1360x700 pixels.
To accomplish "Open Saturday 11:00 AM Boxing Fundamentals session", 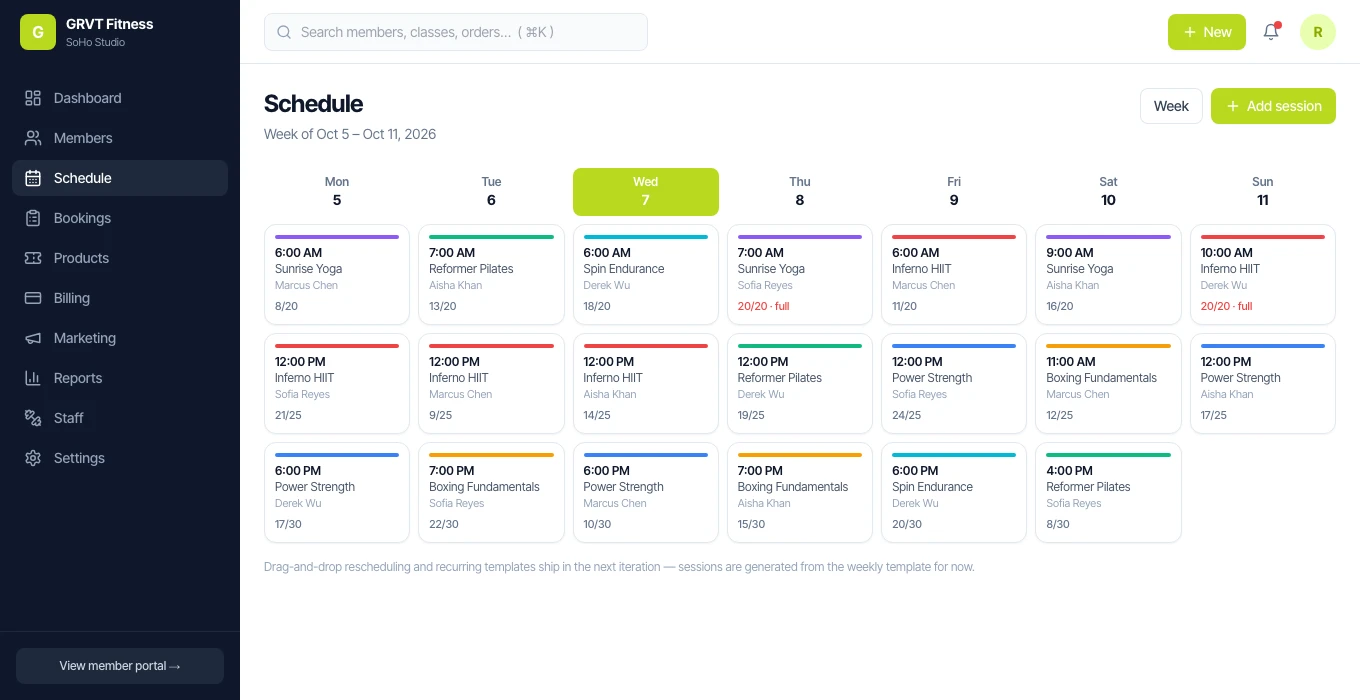I will pyautogui.click(x=1108, y=384).
